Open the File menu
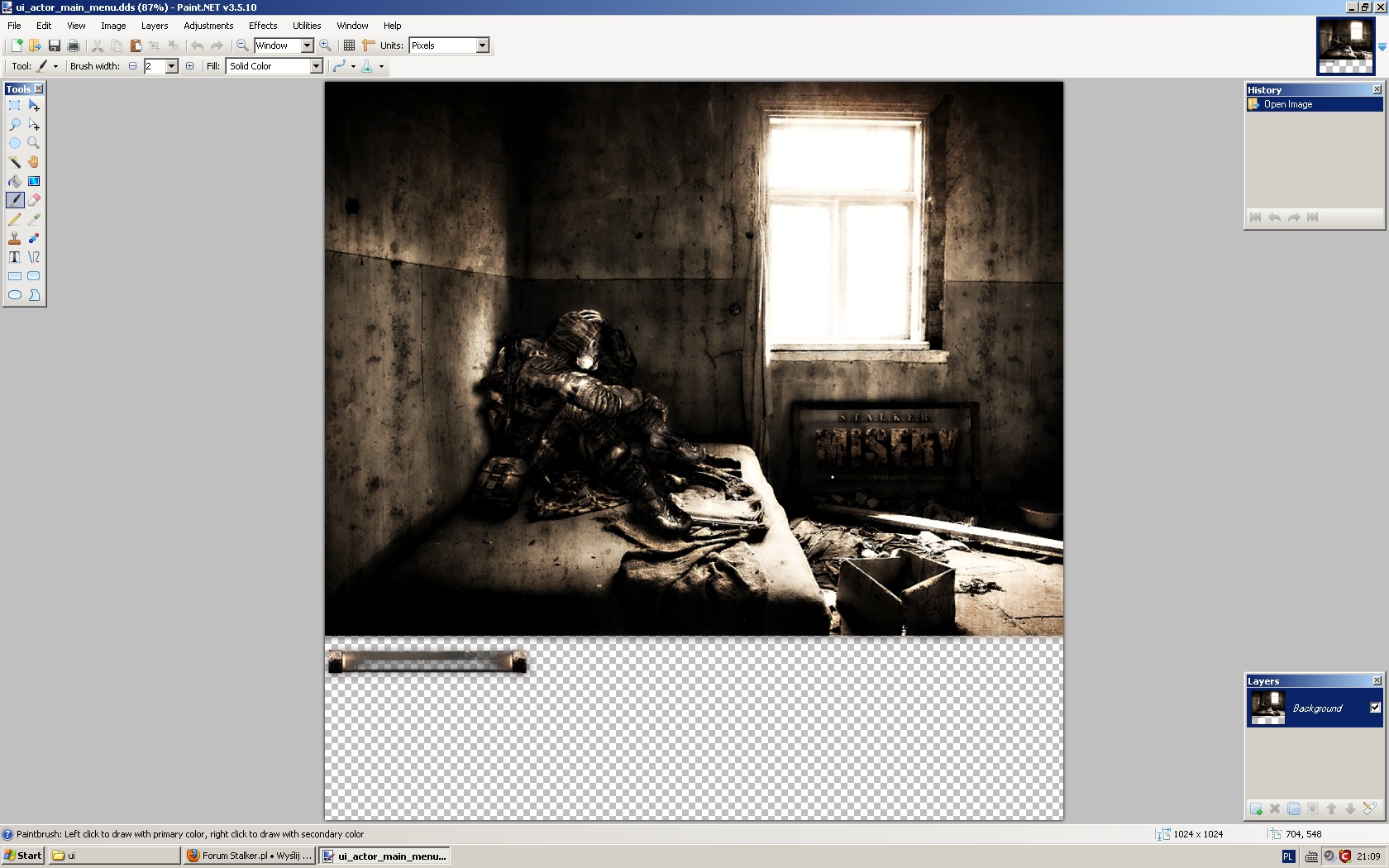 (14, 26)
